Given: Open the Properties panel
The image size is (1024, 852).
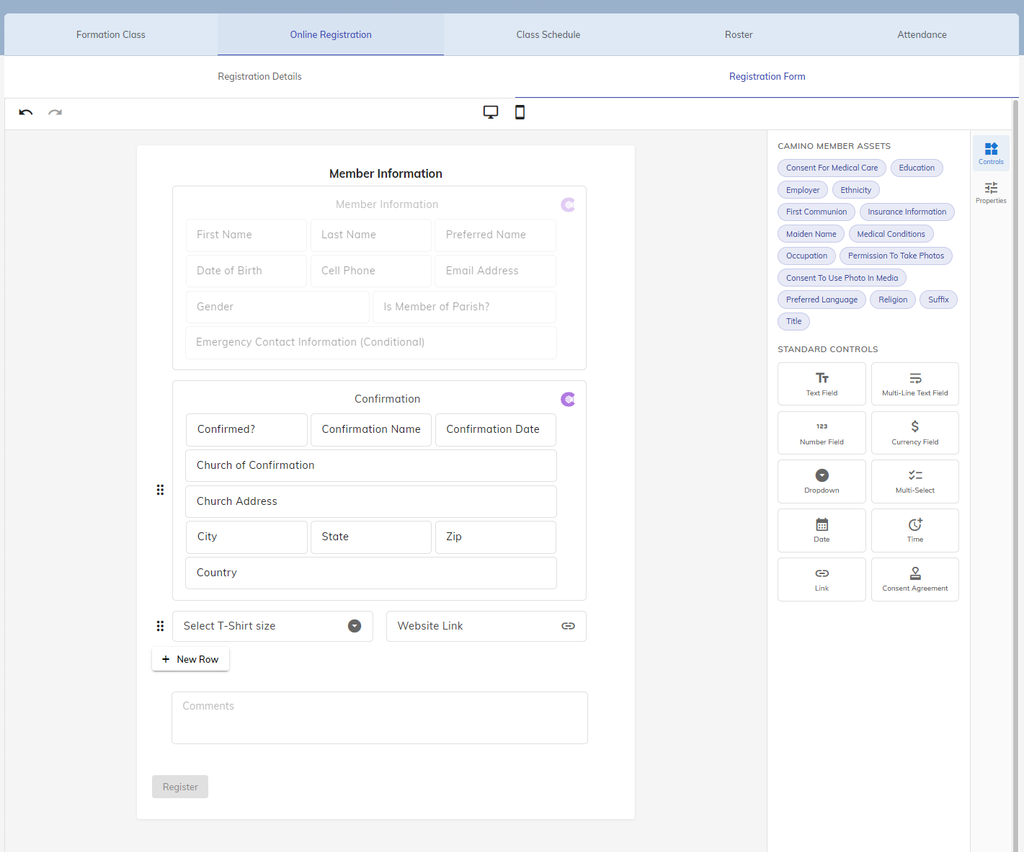Looking at the screenshot, I should tap(991, 193).
